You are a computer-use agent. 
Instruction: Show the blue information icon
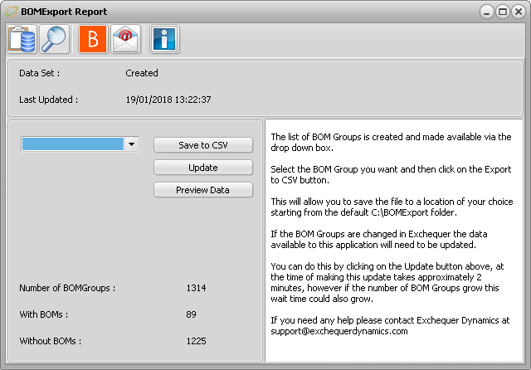point(164,39)
